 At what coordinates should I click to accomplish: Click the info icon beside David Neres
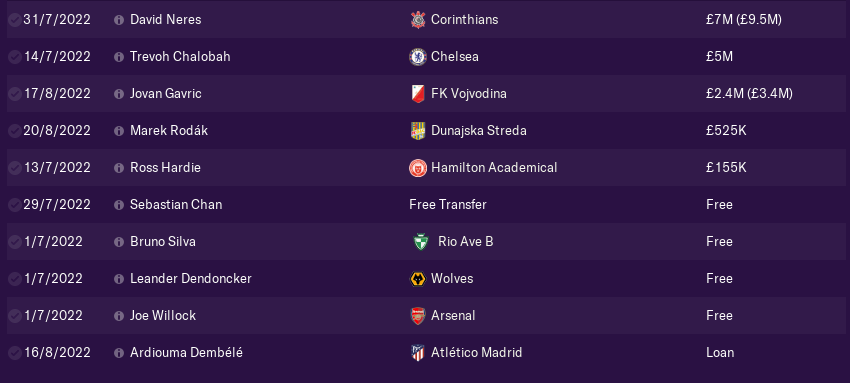pos(119,20)
